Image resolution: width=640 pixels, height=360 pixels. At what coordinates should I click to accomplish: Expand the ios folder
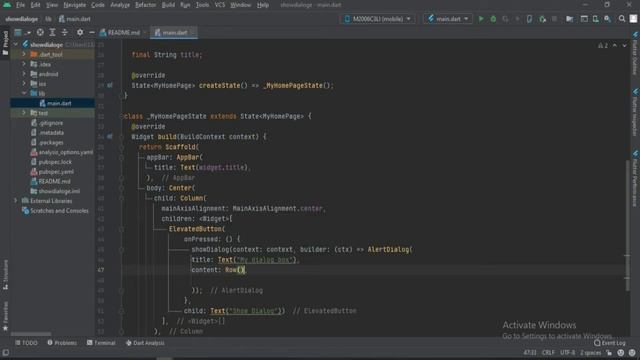[24, 84]
